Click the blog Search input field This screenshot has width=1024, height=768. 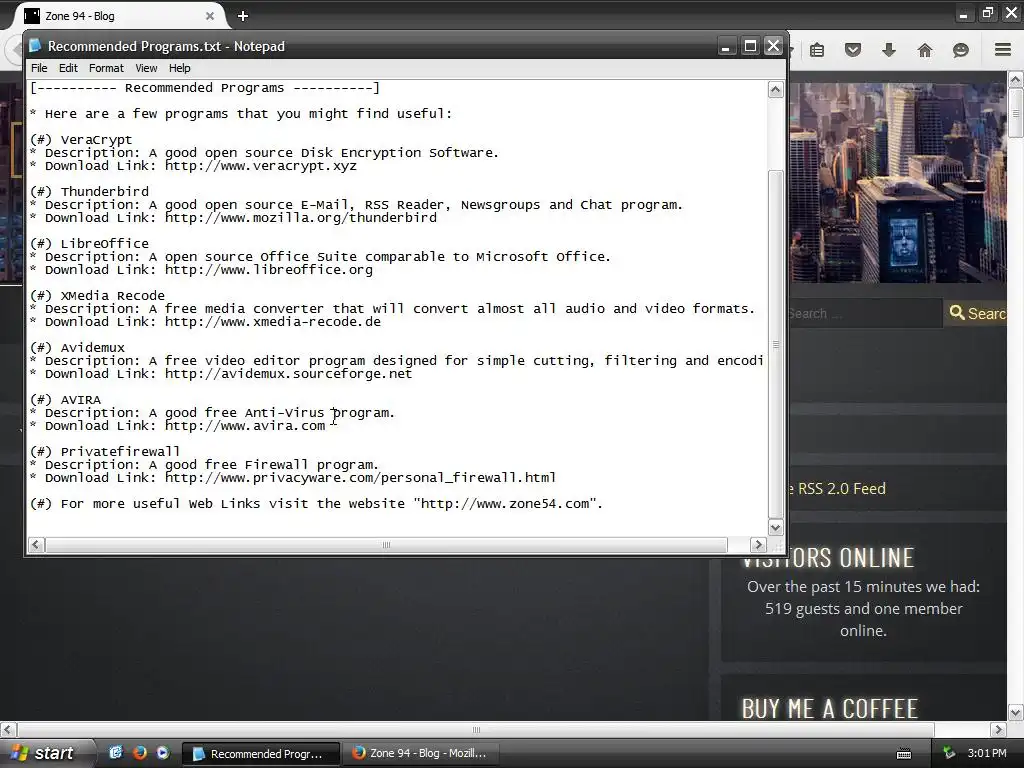863,313
